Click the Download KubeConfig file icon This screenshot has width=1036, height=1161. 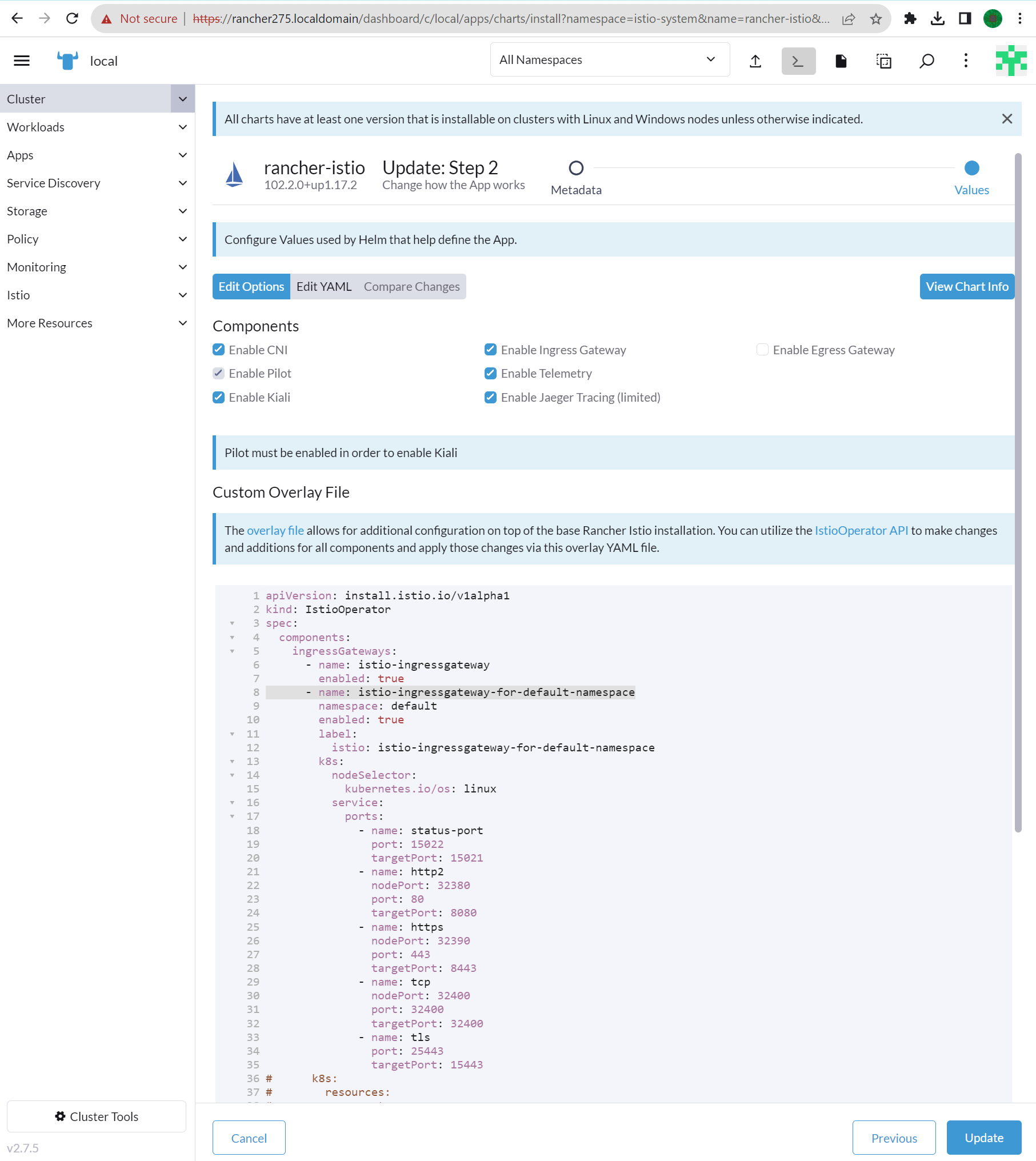(841, 61)
